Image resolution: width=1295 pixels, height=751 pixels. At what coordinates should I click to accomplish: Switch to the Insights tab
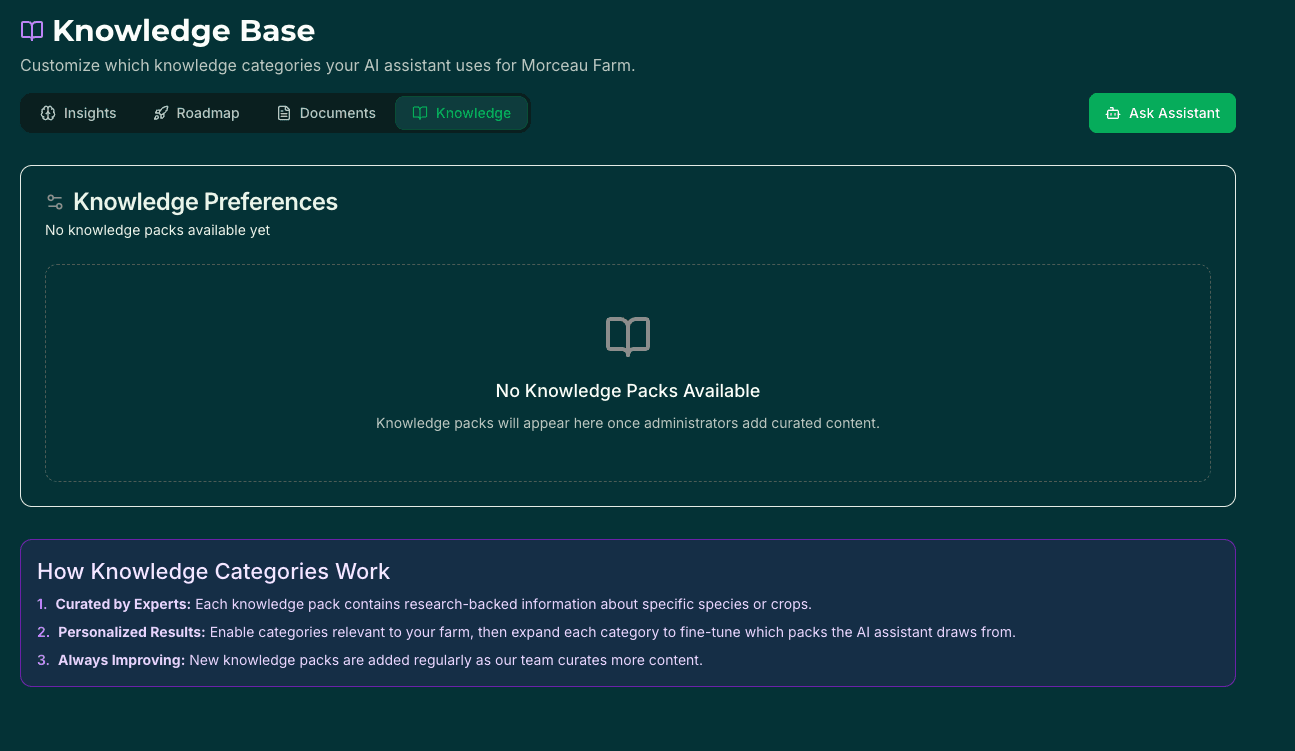tap(78, 113)
